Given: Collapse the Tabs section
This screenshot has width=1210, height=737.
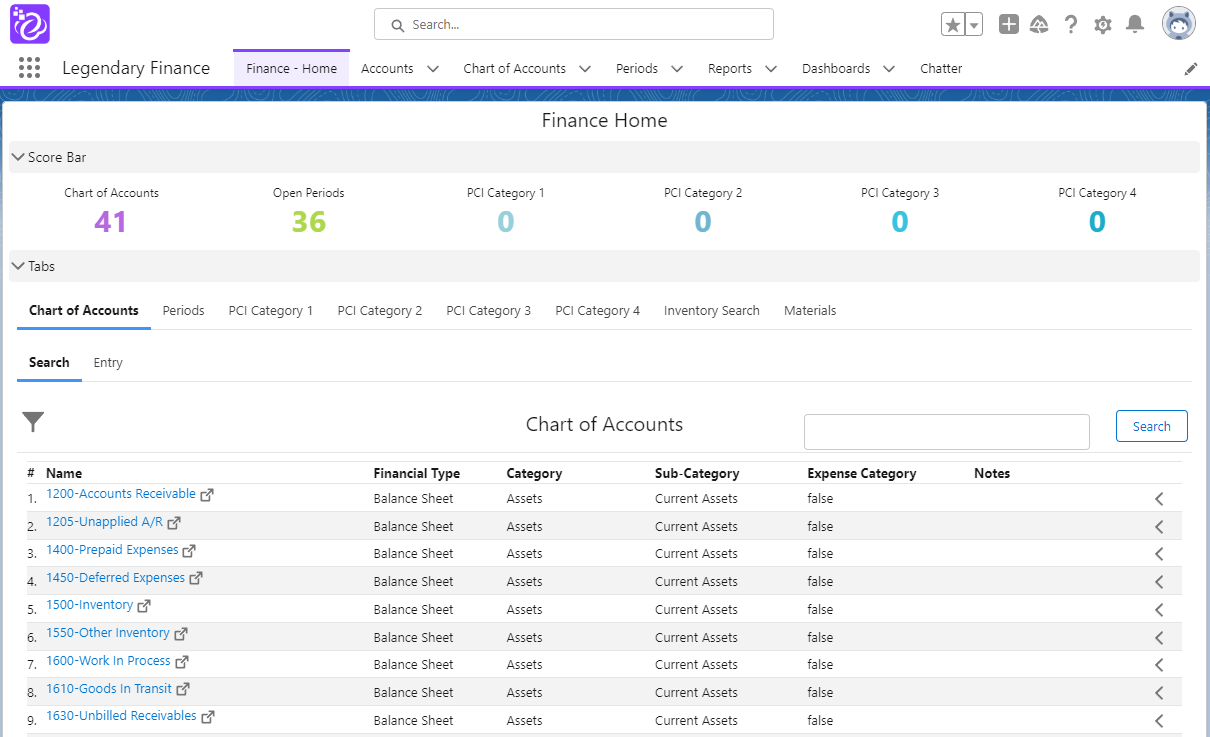Looking at the screenshot, I should tap(19, 266).
